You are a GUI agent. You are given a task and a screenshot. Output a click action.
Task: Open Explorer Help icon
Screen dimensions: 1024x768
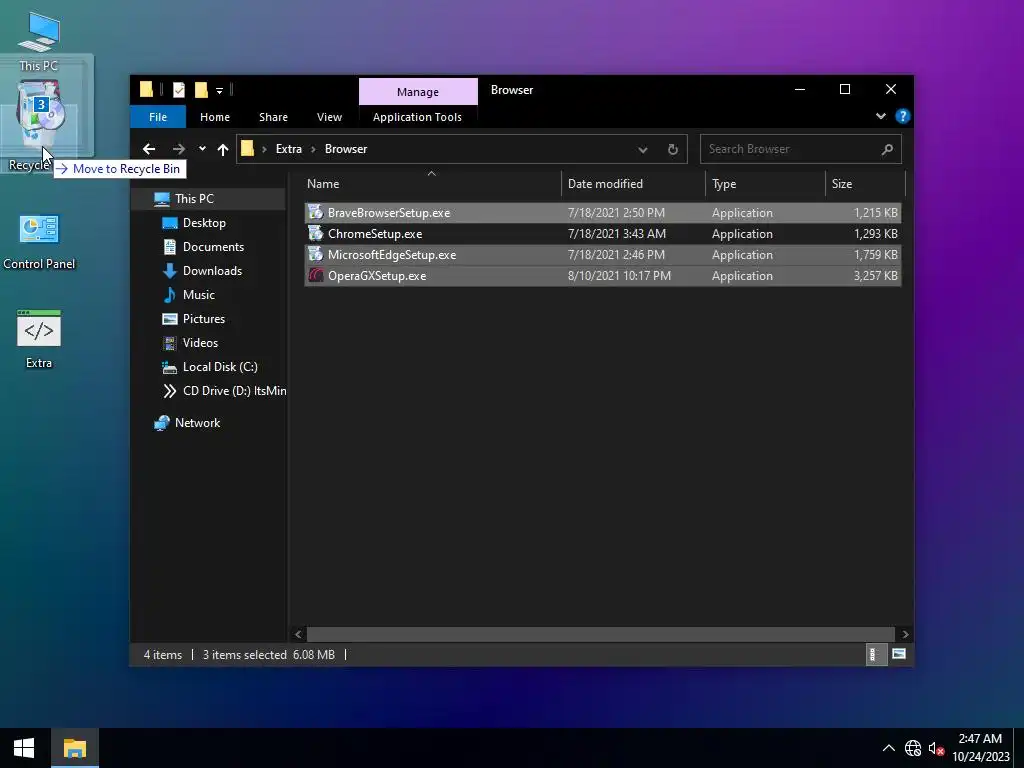903,116
